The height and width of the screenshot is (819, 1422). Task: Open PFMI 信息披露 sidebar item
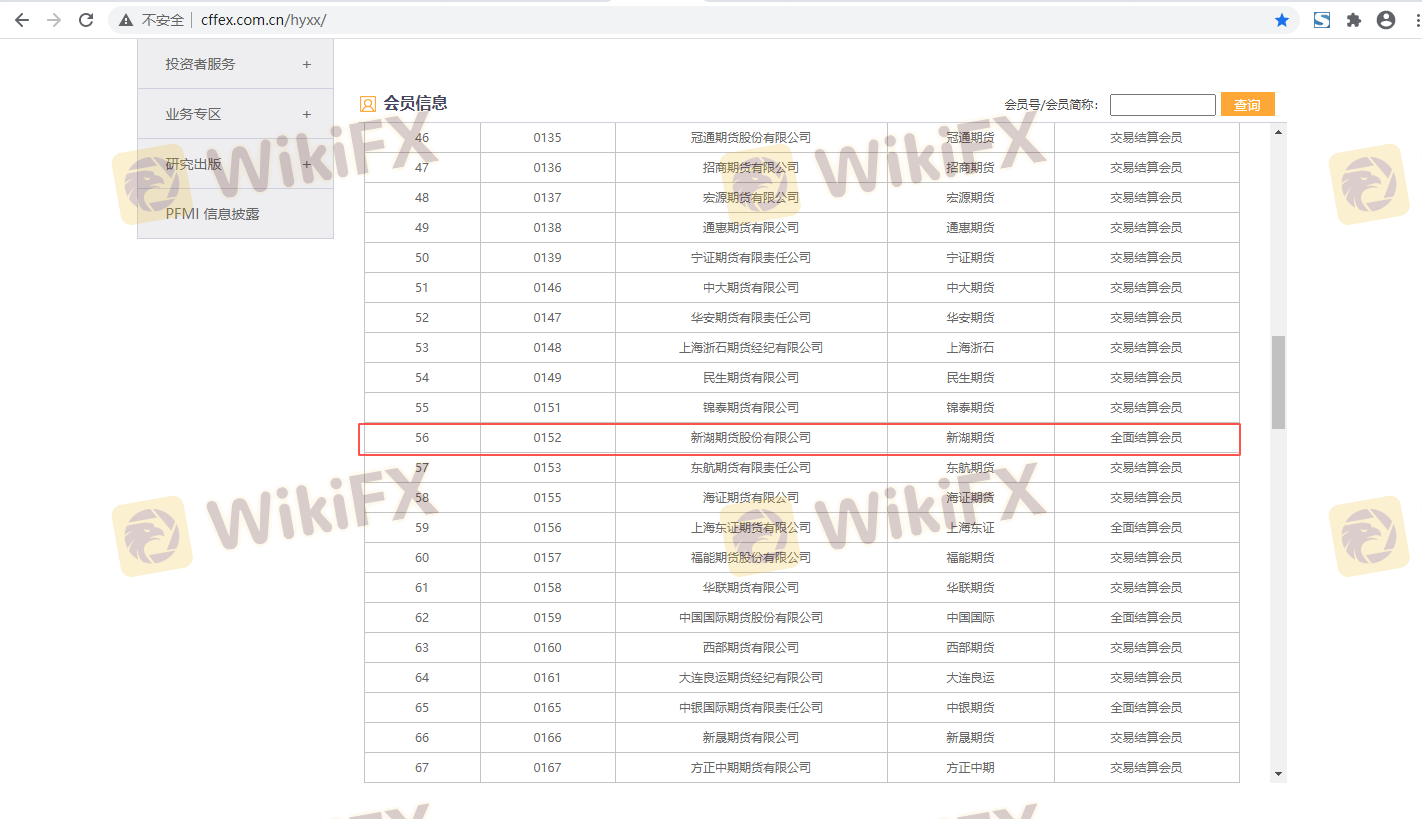point(212,214)
